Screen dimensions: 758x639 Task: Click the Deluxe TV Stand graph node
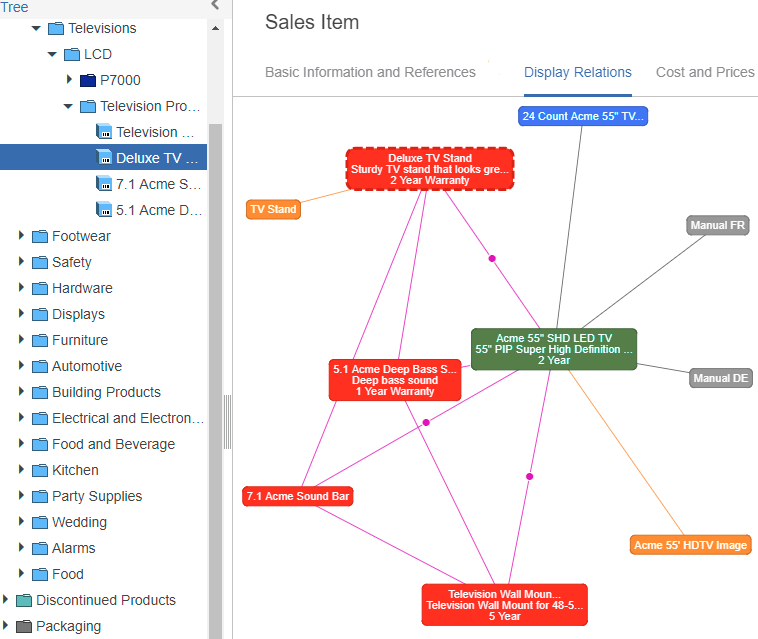(430, 169)
